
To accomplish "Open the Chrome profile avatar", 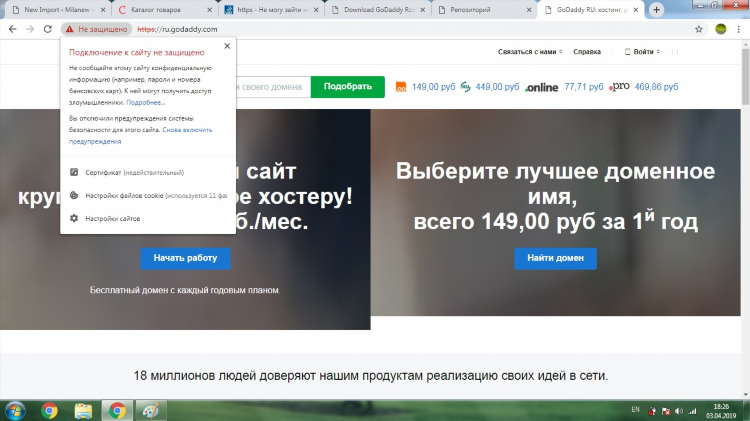I will 720,29.
